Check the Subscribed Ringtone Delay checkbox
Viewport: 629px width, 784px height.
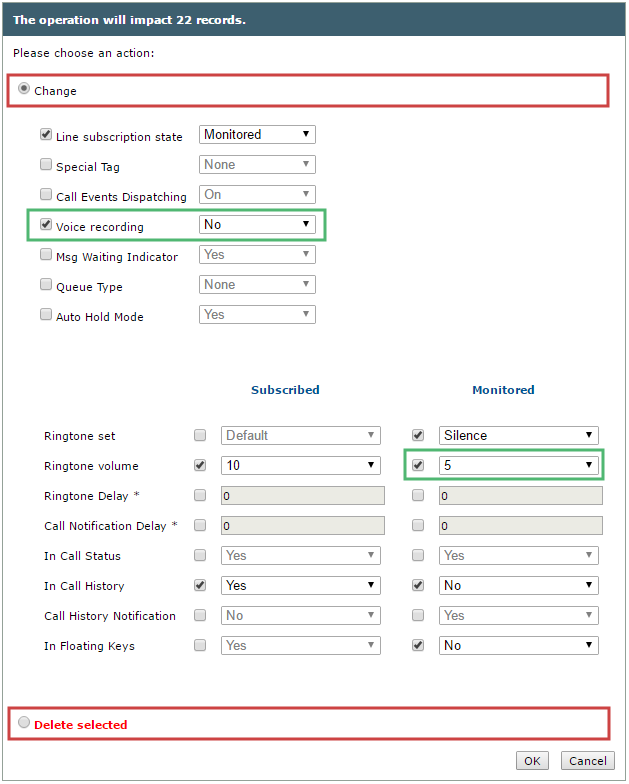click(x=200, y=496)
